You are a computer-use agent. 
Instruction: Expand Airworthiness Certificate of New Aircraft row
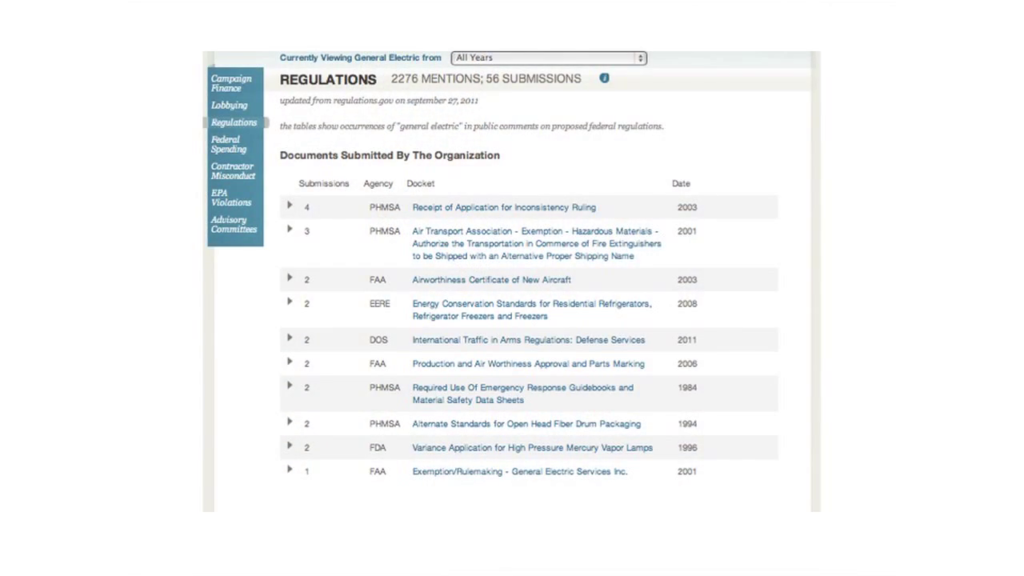[x=290, y=278]
